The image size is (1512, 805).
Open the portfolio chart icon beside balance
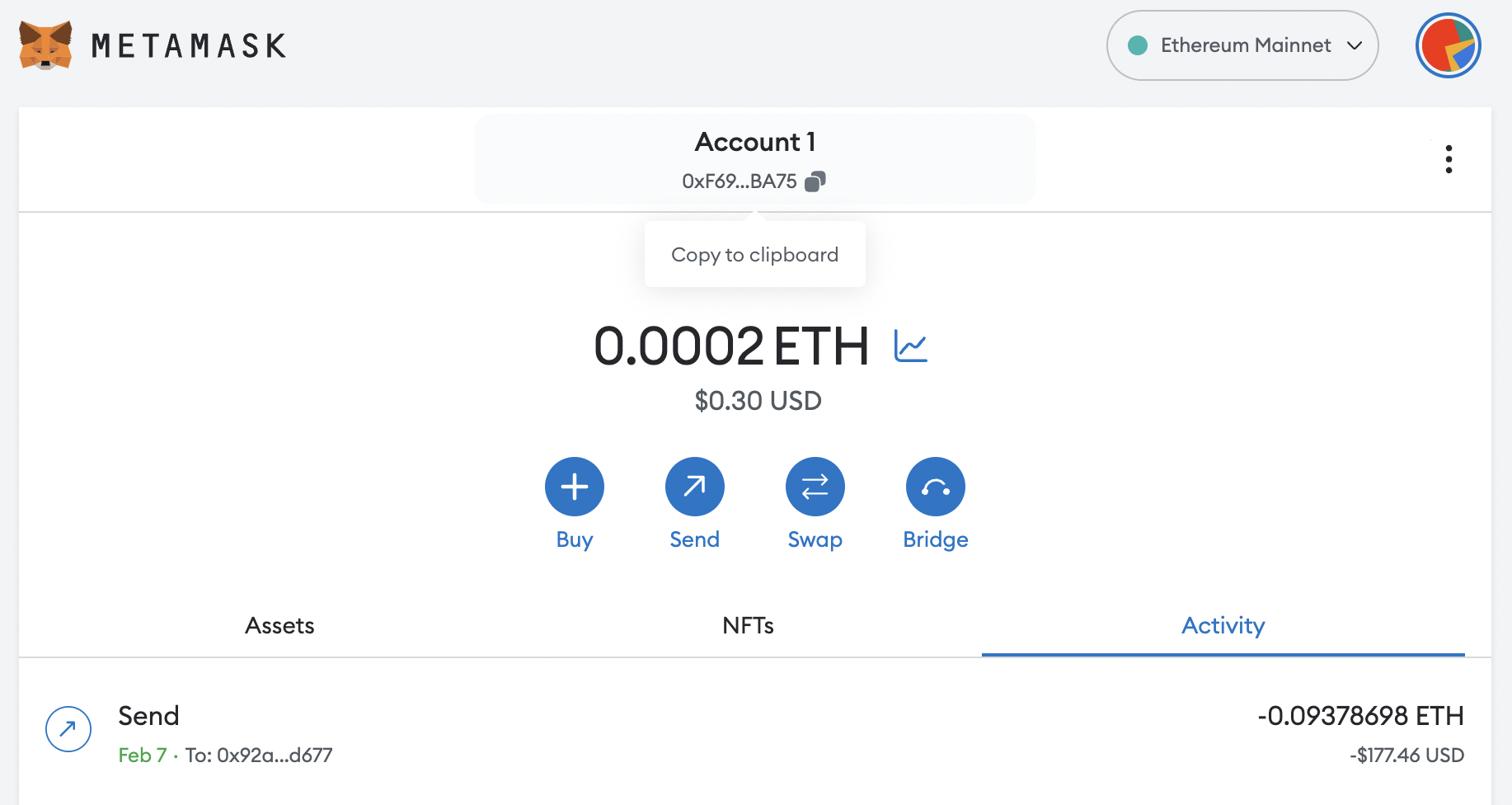click(x=911, y=346)
